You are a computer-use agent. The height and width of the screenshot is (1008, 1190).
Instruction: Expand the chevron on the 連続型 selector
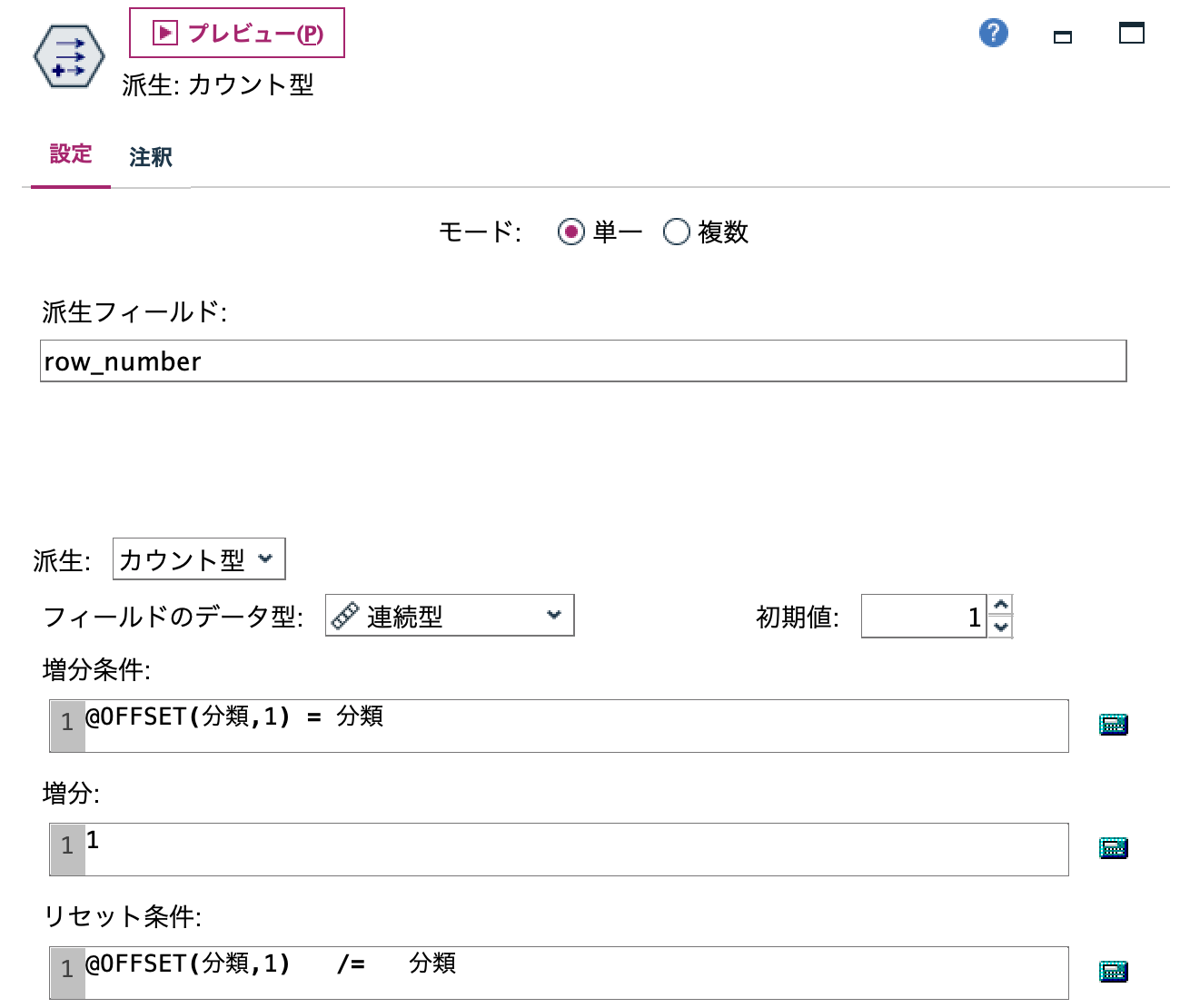coord(554,616)
